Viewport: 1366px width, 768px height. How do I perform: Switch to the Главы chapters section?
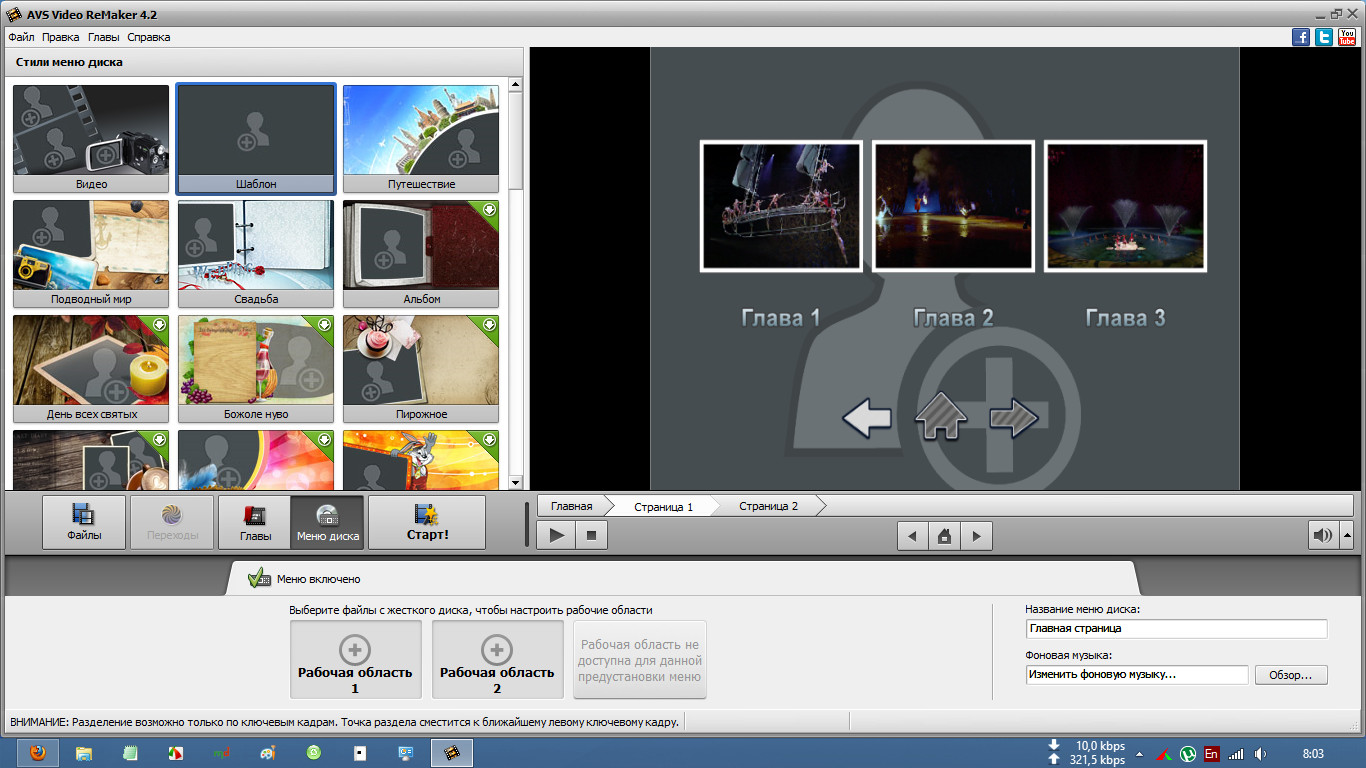255,522
